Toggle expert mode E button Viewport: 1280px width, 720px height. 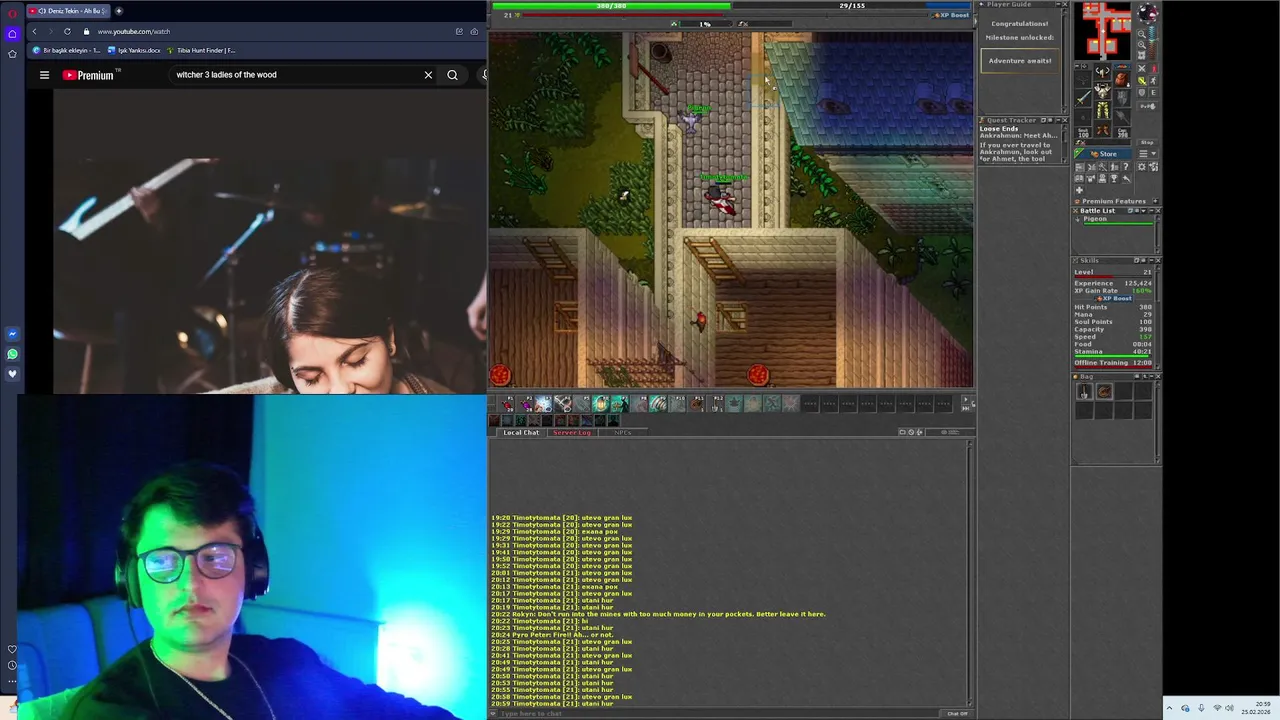[x=1153, y=92]
